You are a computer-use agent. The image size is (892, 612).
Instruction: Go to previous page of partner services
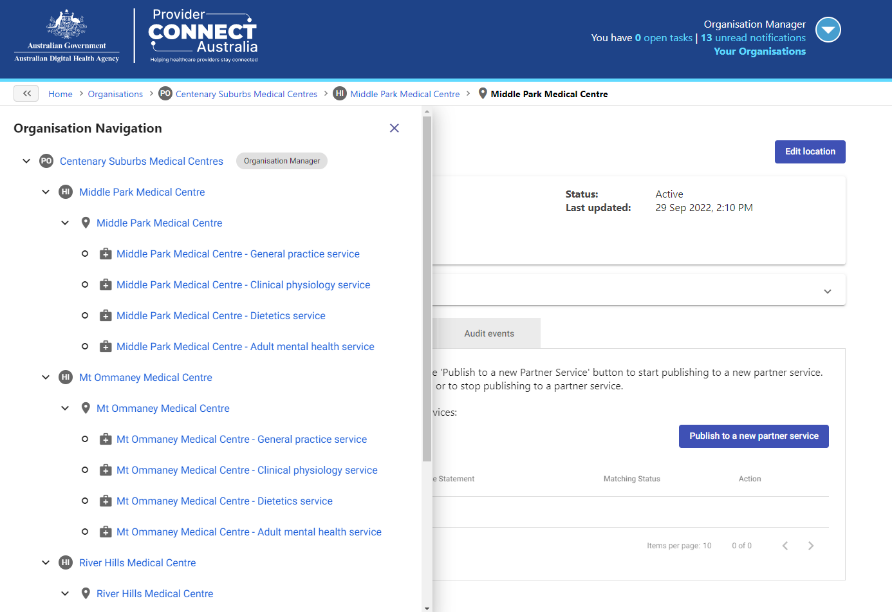pyautogui.click(x=785, y=545)
